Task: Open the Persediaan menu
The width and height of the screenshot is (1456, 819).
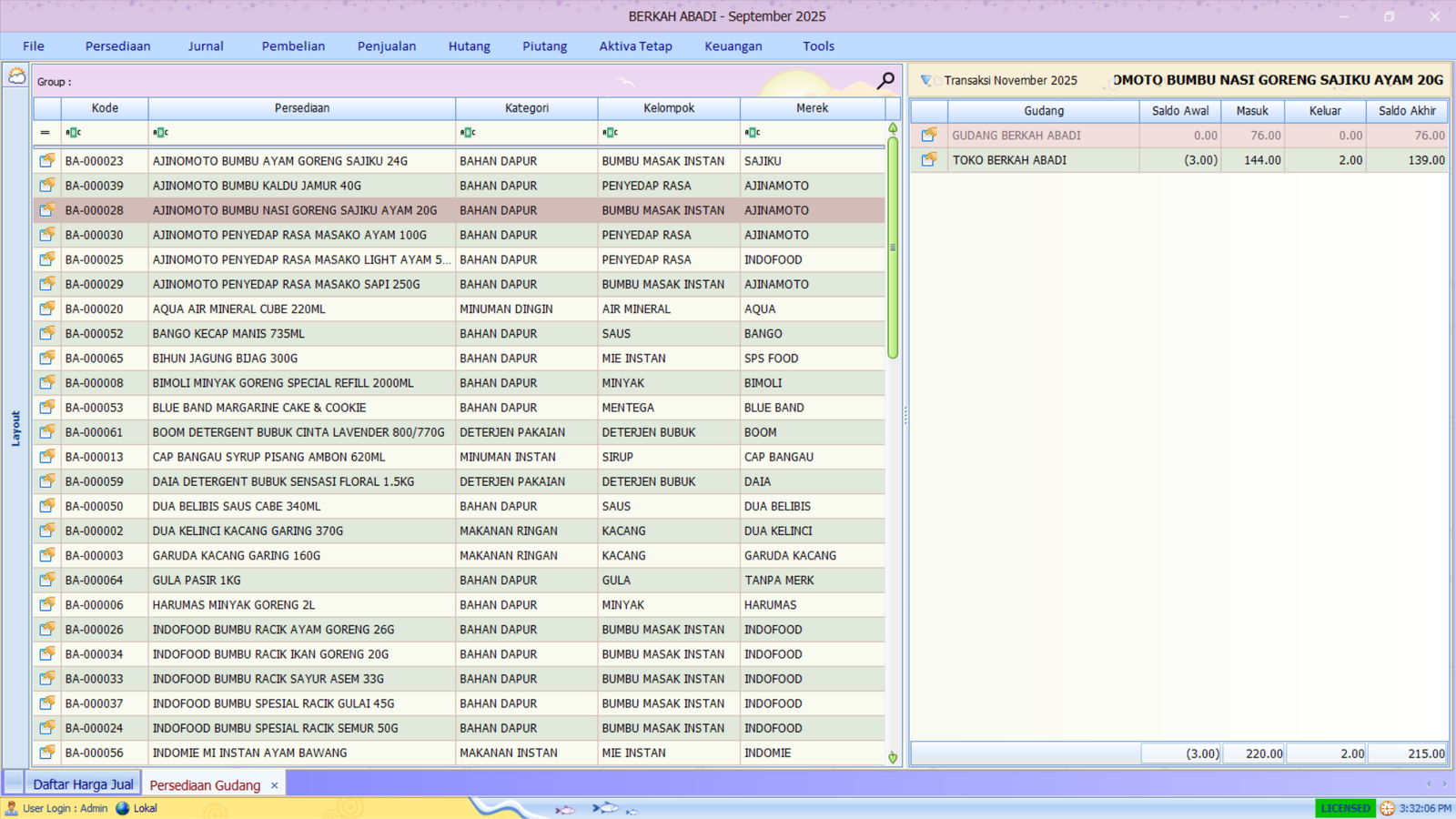Action: (117, 46)
